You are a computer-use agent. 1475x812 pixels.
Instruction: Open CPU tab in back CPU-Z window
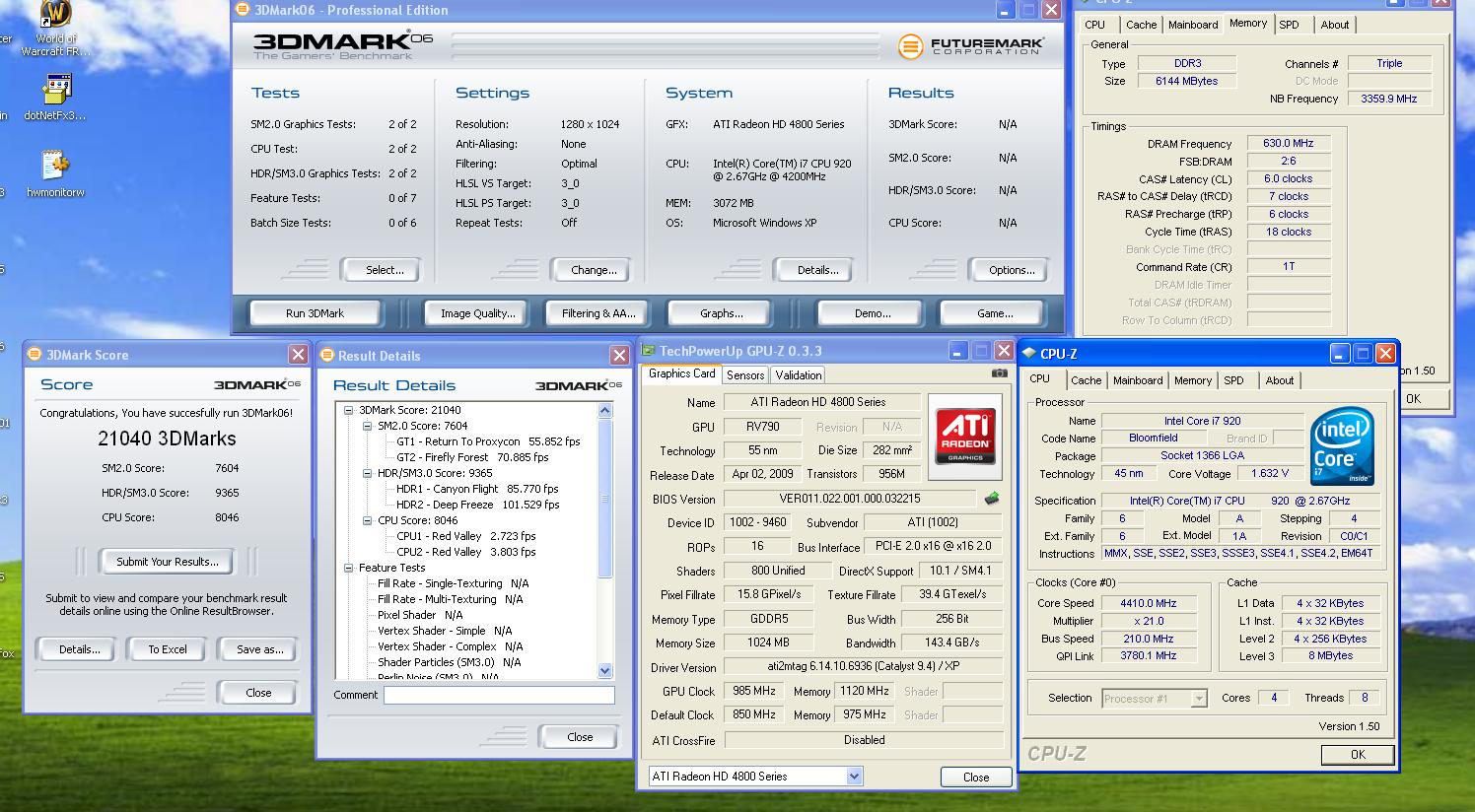coord(1094,25)
